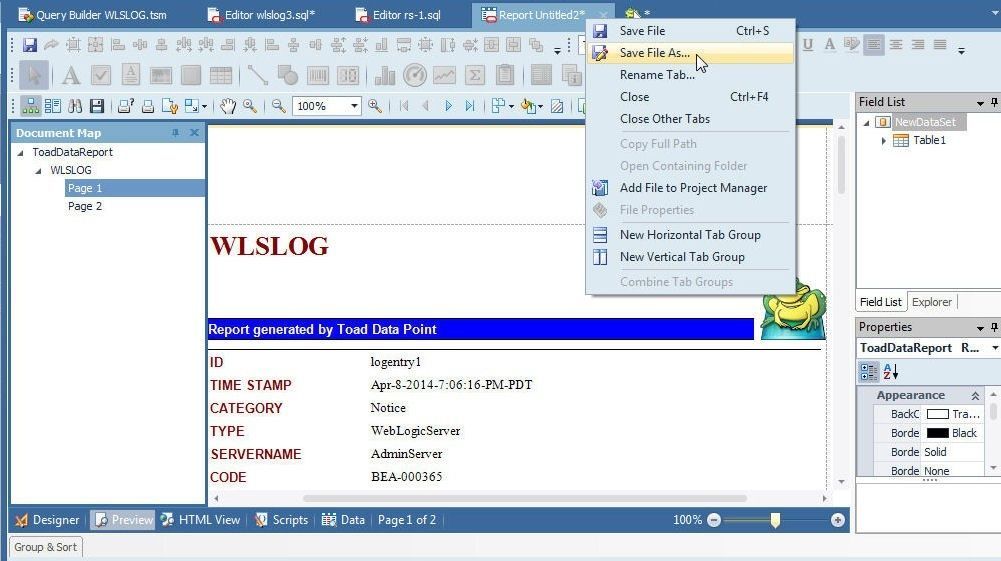Close the Document Map panel
Viewport: 1001px width, 561px height.
tap(194, 133)
